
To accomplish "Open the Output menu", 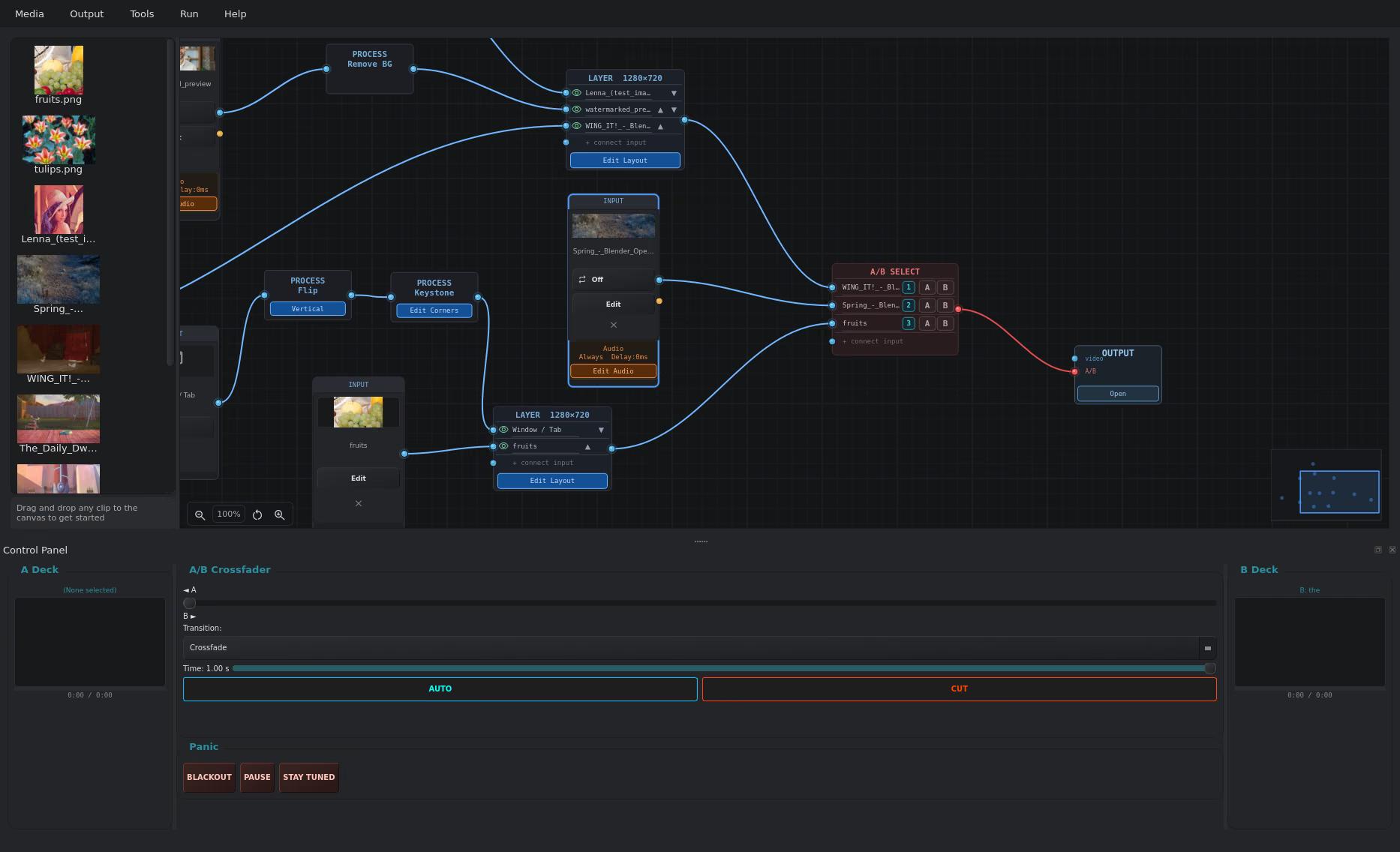I will tap(87, 13).
